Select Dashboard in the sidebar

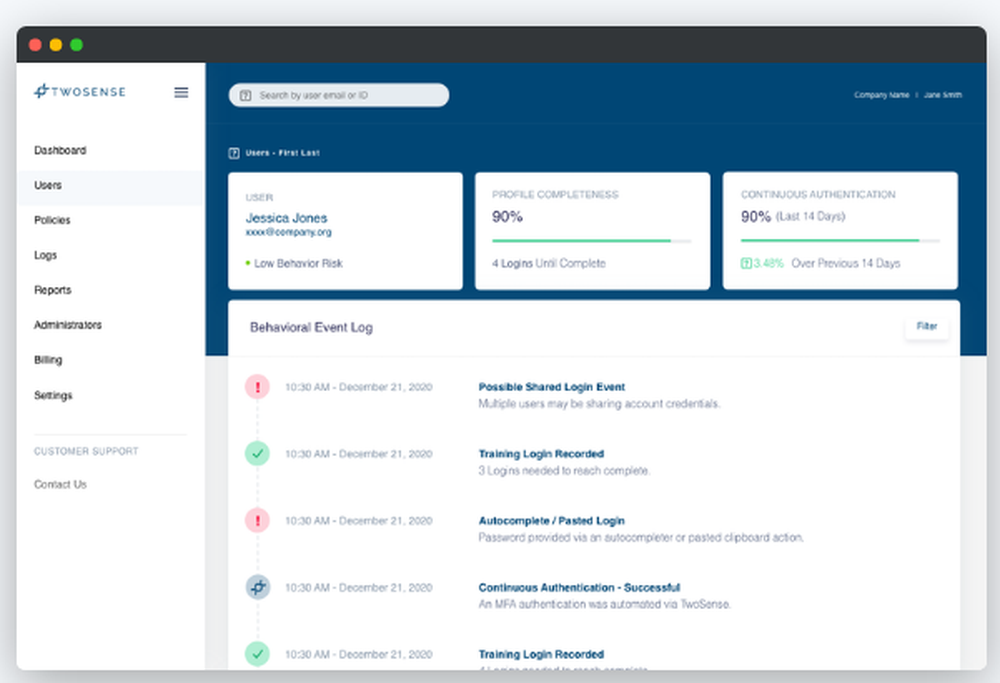[60, 150]
